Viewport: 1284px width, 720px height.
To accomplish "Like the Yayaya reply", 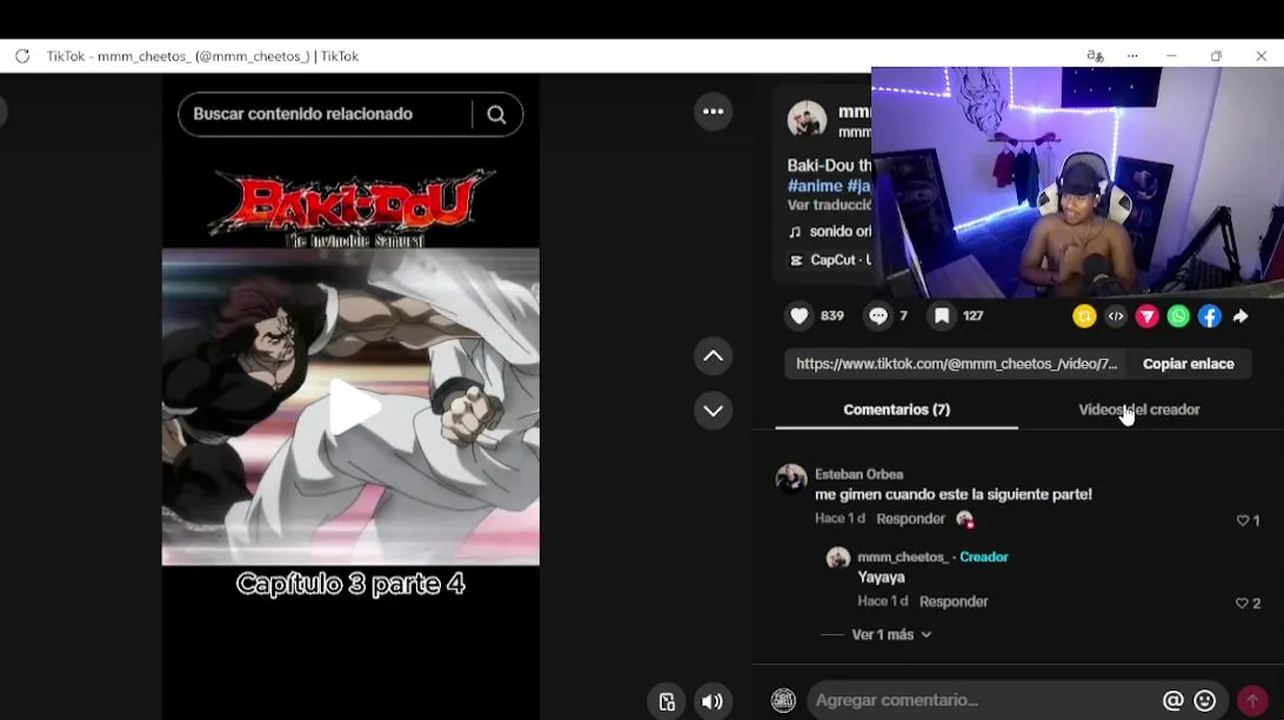I will [1242, 603].
